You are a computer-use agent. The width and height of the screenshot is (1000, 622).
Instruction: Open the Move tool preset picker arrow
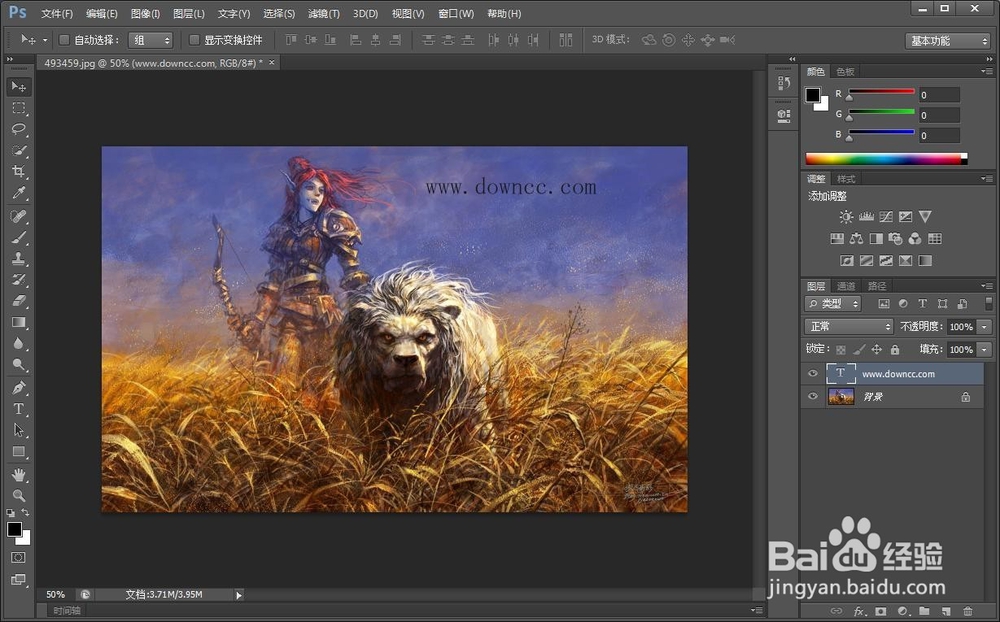tap(45, 40)
